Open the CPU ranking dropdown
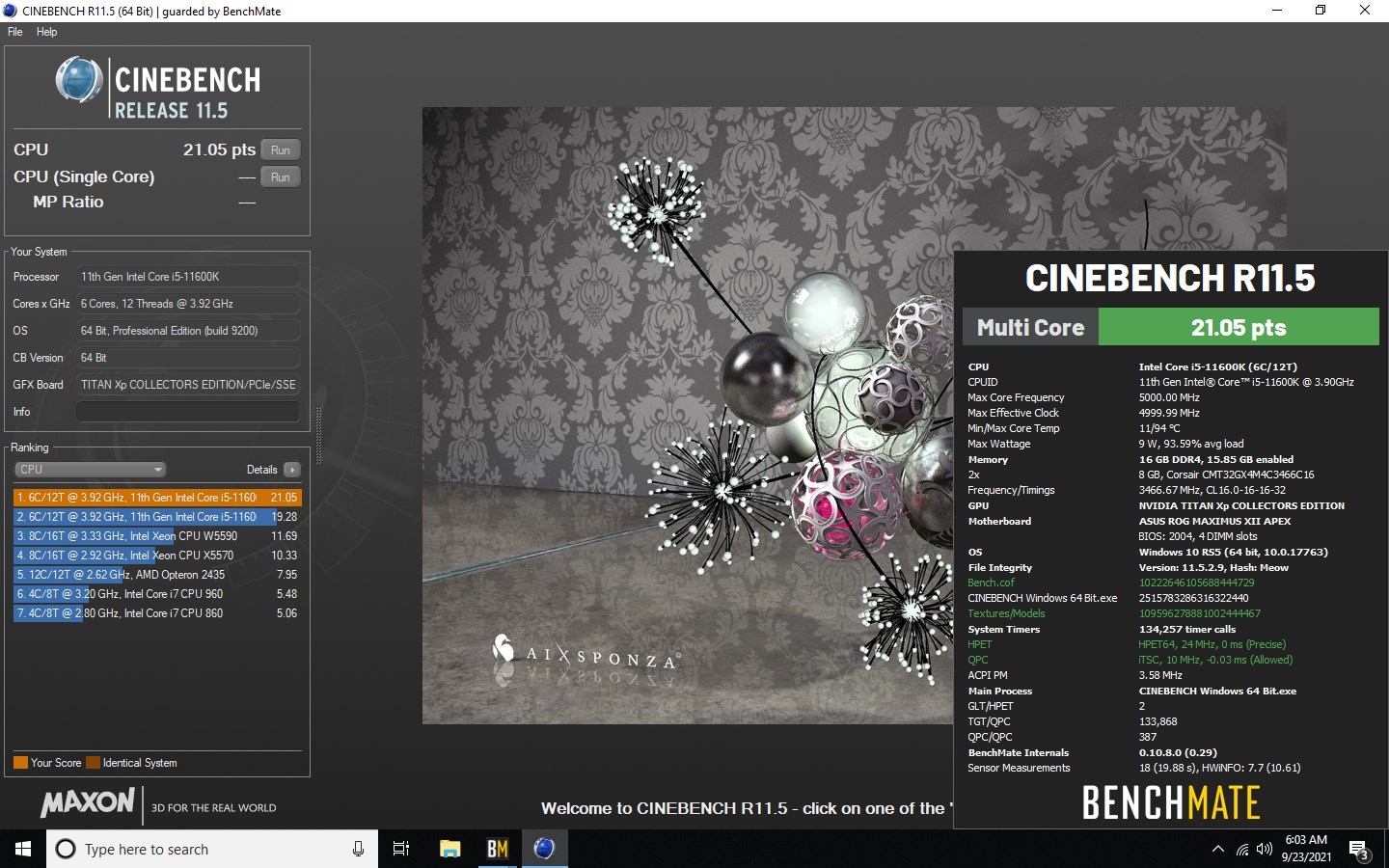Image resolution: width=1389 pixels, height=868 pixels. [90, 470]
